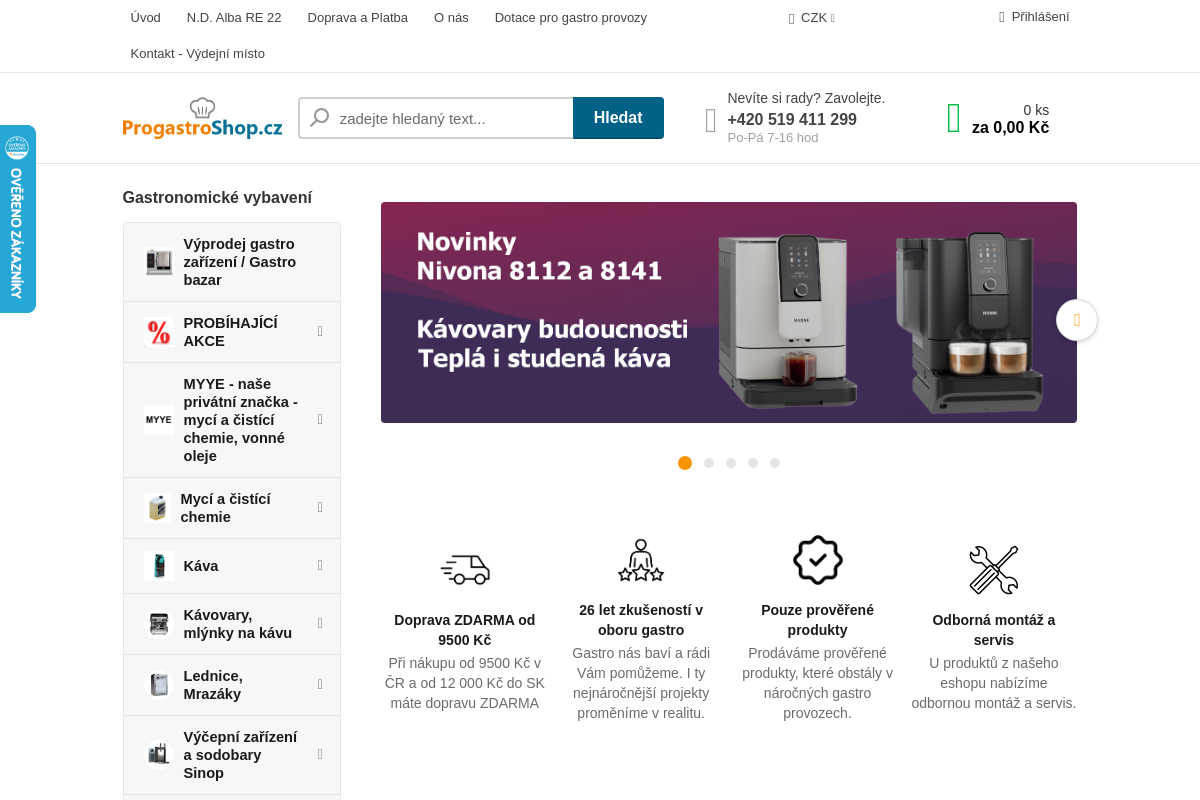Screen dimensions: 1200x800
Task: Expand the Mycí a čistící chemie category
Action: click(320, 507)
